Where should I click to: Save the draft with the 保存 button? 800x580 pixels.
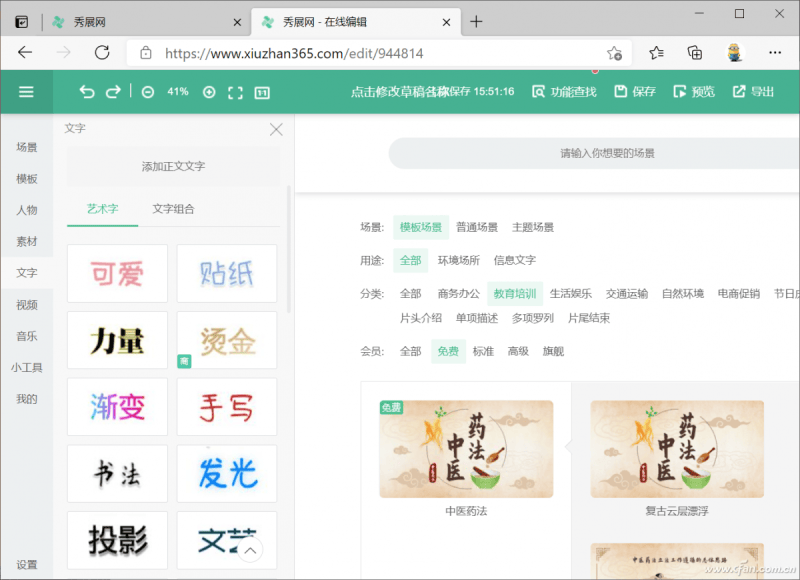(634, 90)
